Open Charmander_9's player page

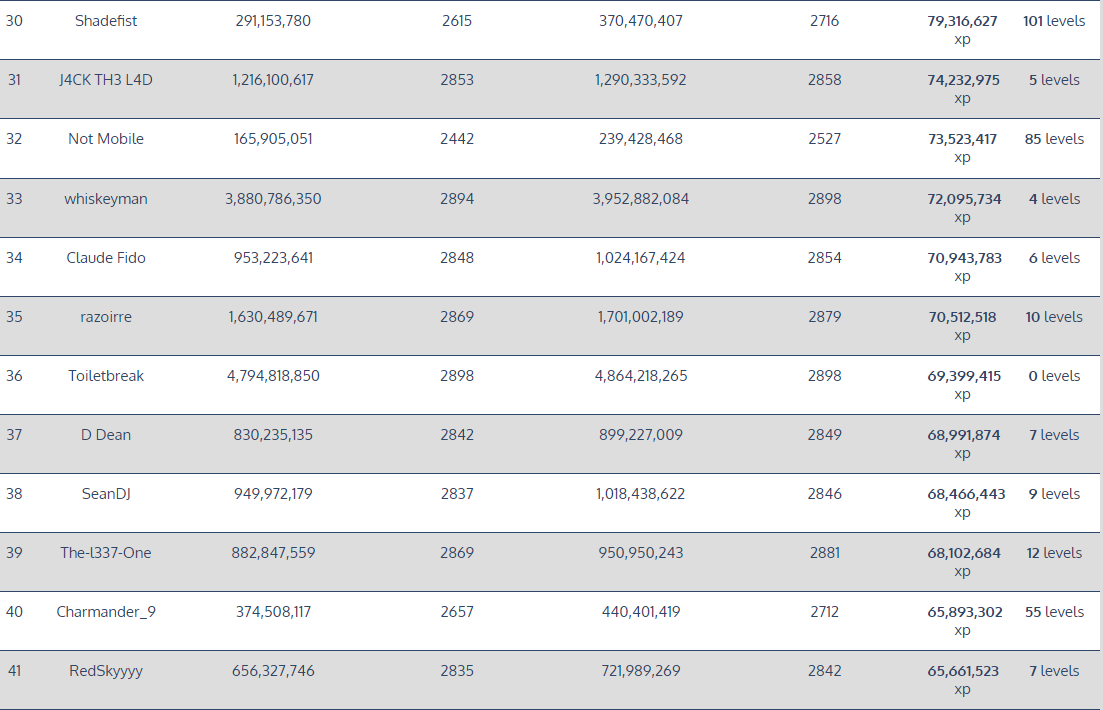click(x=106, y=612)
